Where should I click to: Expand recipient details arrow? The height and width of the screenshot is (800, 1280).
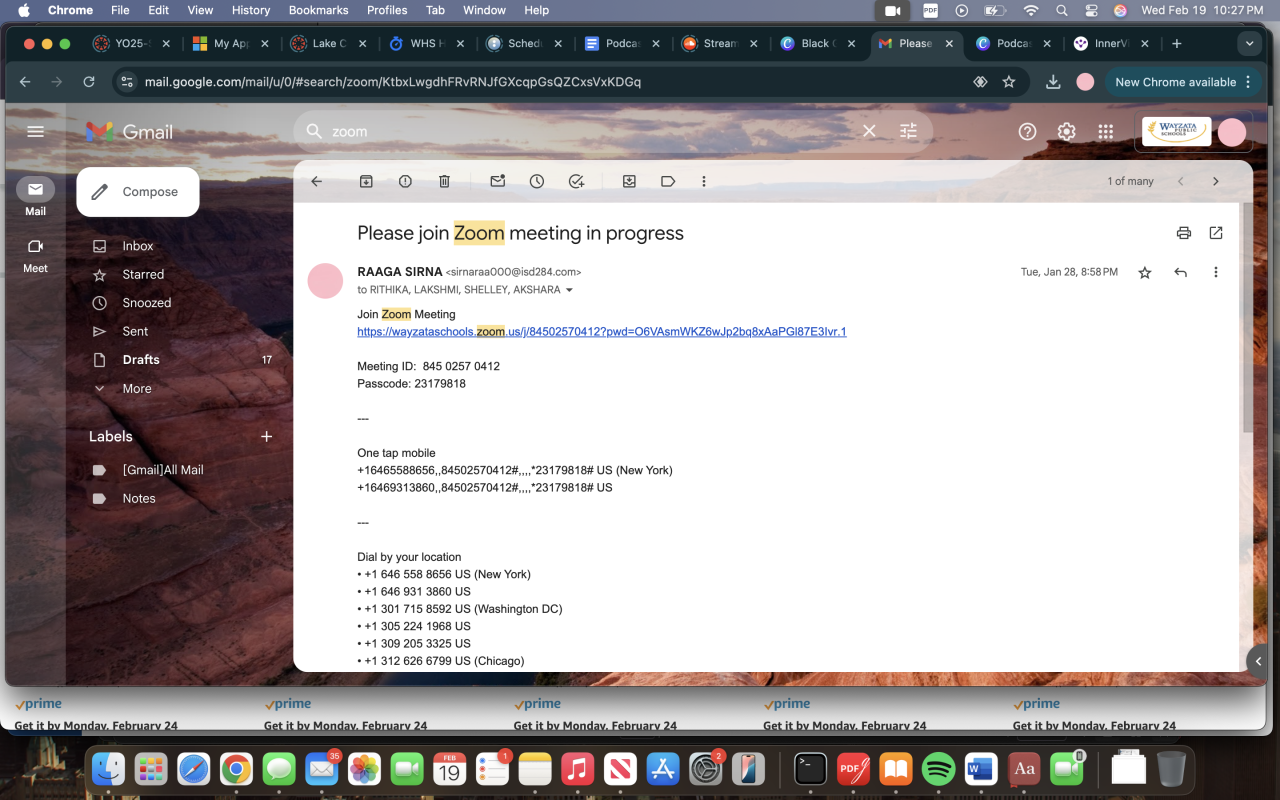point(570,290)
